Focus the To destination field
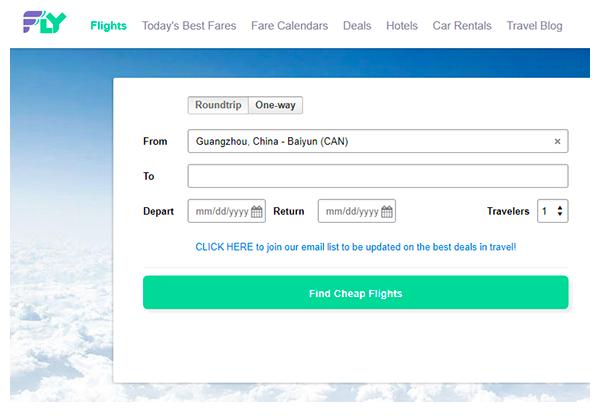Image resolution: width=606 pixels, height=416 pixels. coord(378,176)
